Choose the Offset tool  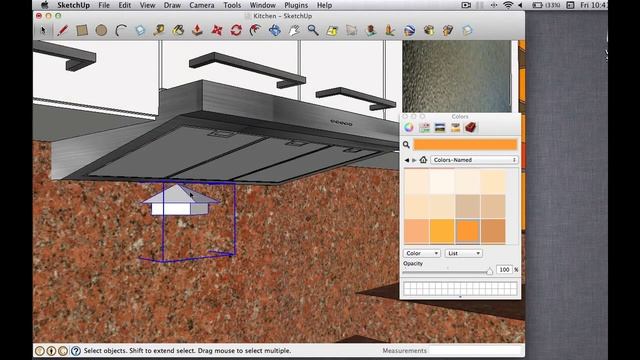tap(256, 30)
